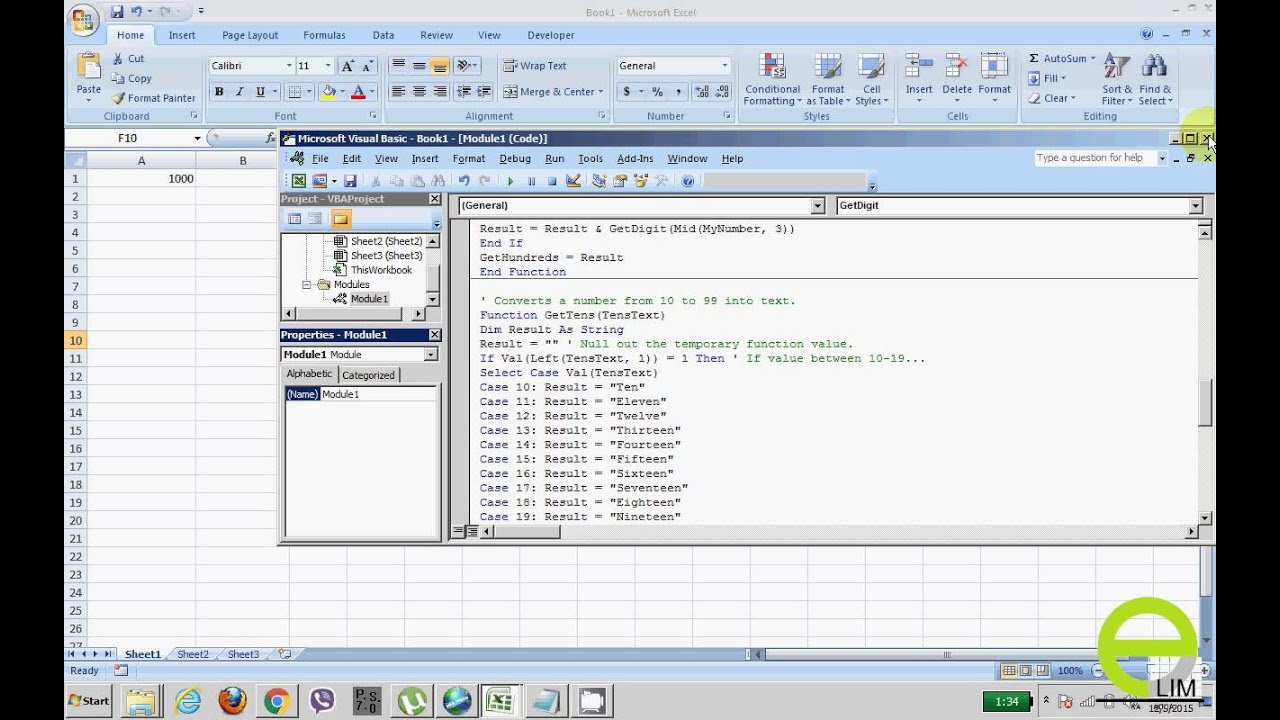This screenshot has width=1280, height=720.
Task: Select ThisWorkbook in the project tree
Action: coord(381,270)
